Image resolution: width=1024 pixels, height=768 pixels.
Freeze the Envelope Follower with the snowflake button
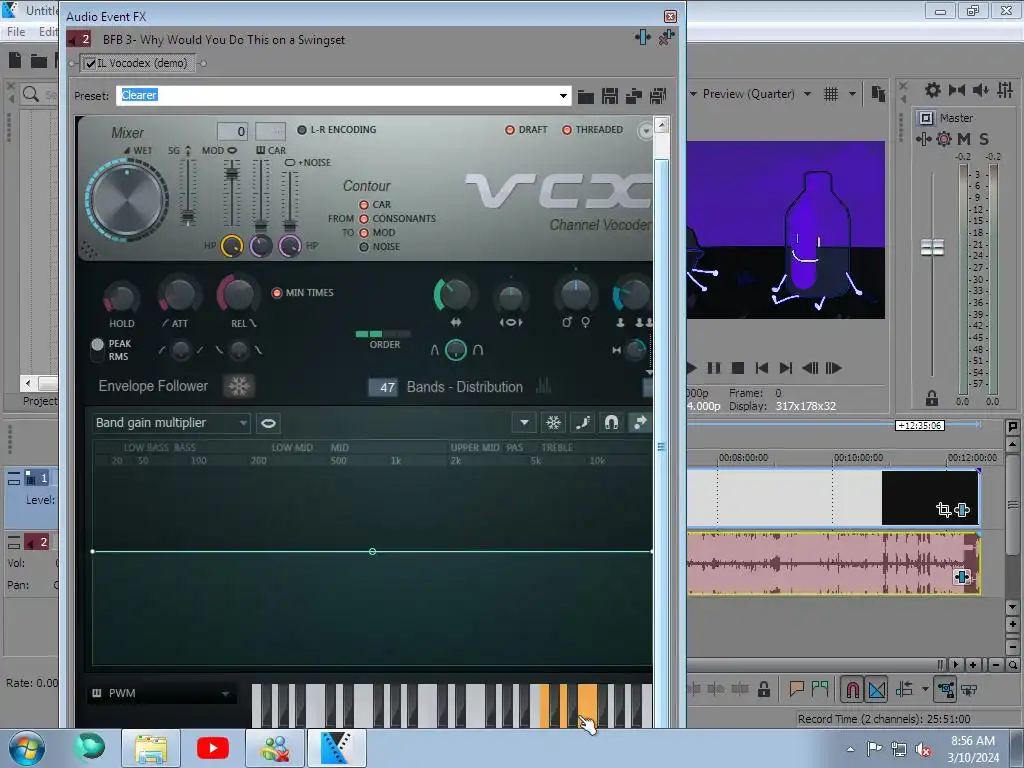tap(238, 386)
